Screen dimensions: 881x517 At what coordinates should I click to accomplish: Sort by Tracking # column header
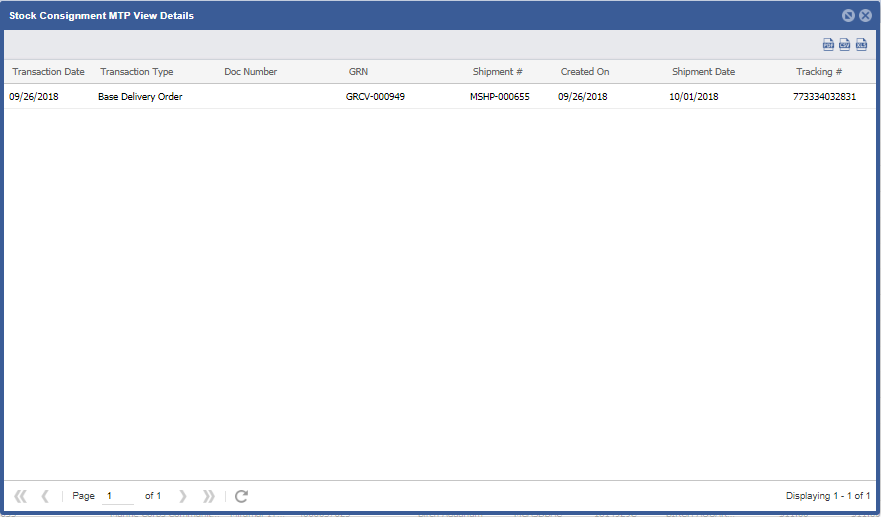coord(819,72)
